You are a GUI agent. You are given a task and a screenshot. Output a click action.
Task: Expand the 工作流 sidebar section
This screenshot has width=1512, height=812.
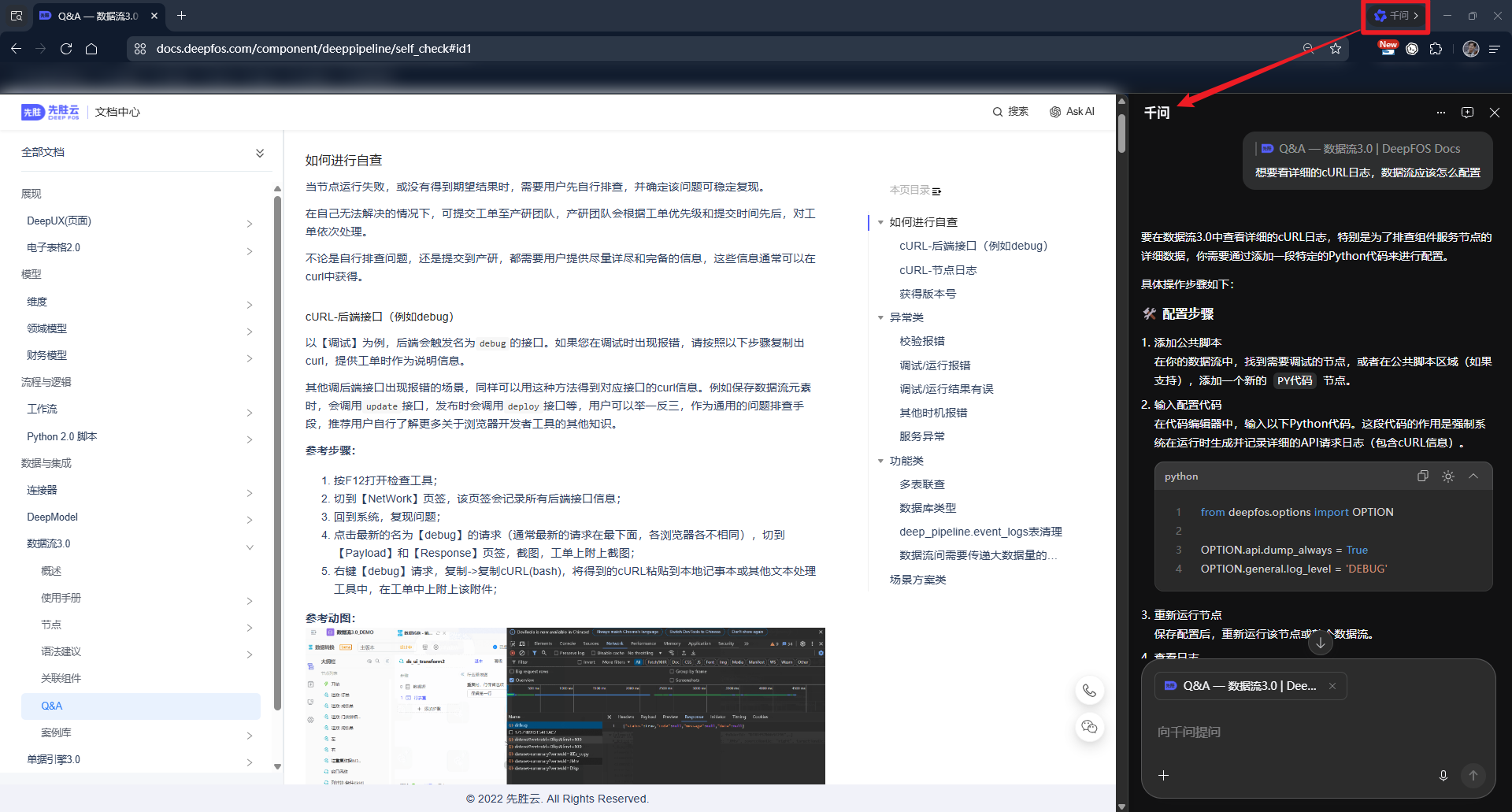(x=249, y=413)
